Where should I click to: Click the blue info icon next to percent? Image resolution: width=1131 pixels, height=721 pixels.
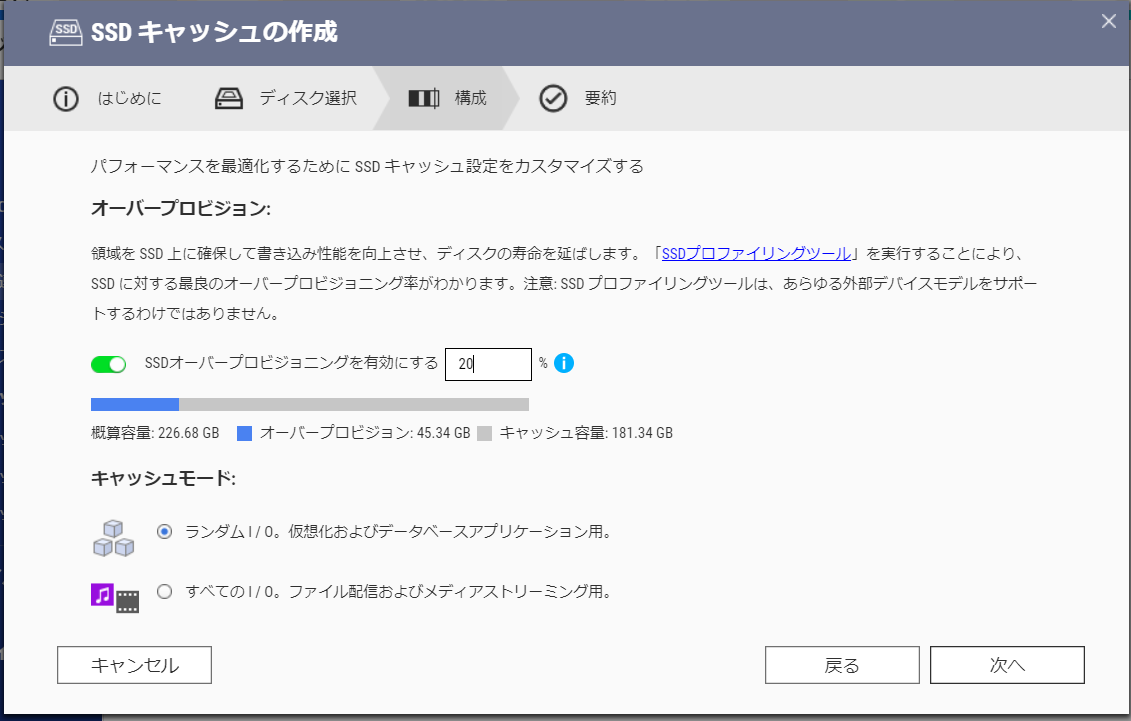coord(564,363)
